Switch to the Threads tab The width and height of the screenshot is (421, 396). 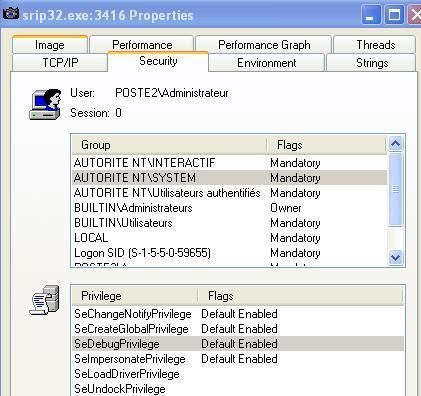(375, 45)
